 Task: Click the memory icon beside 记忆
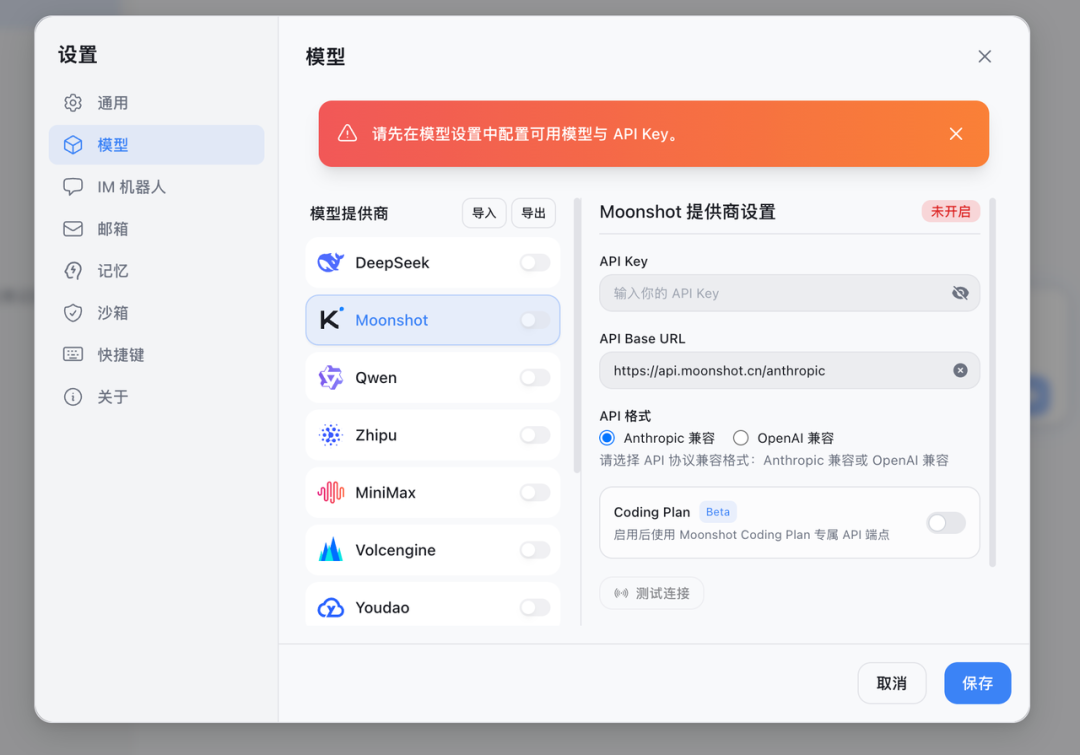73,271
